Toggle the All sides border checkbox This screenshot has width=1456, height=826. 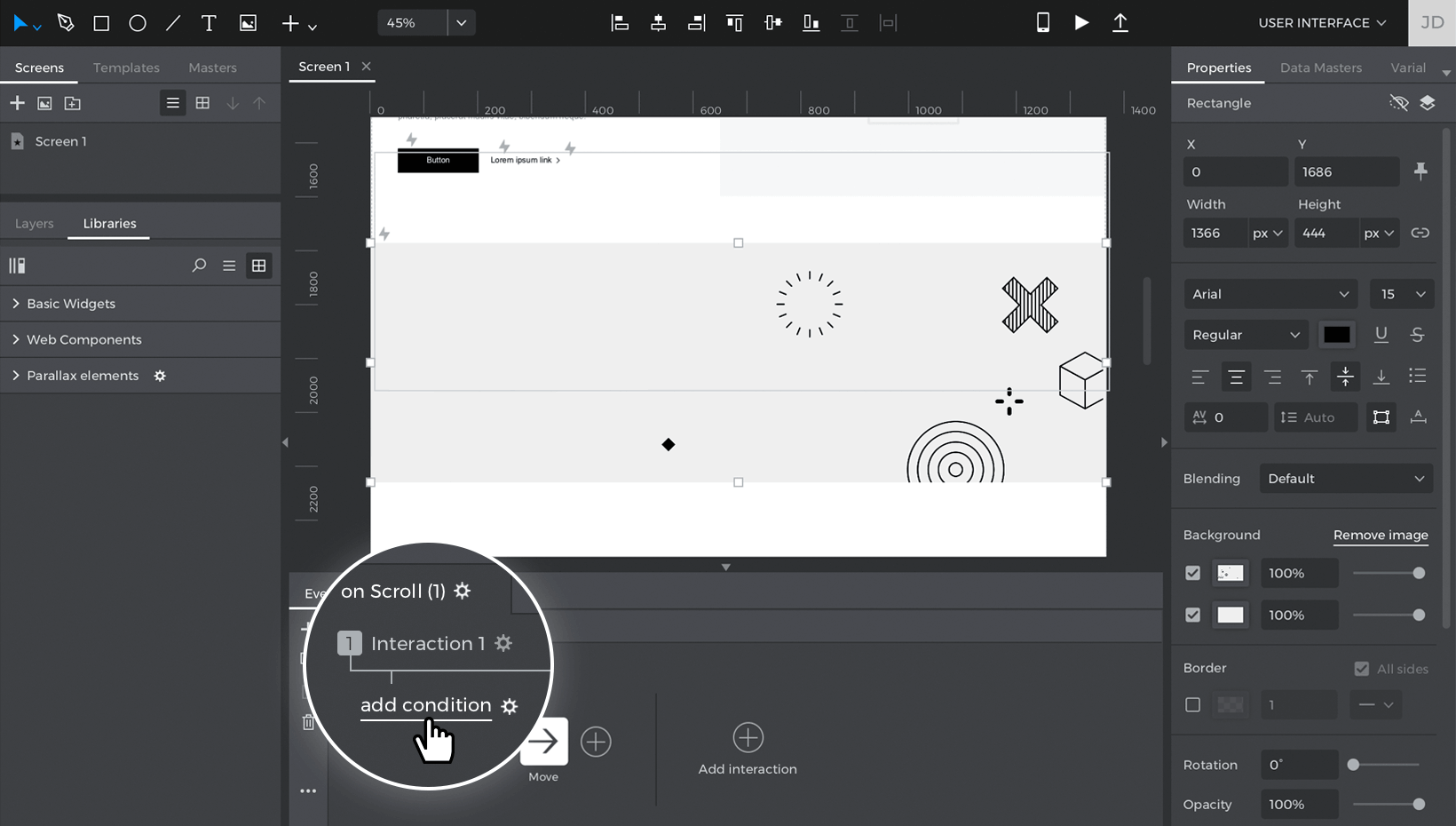point(1361,669)
